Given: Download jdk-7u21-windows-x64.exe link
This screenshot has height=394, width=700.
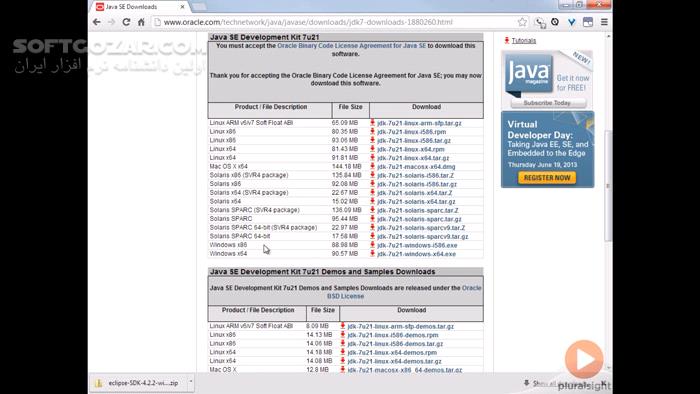Looking at the screenshot, I should (x=417, y=254).
